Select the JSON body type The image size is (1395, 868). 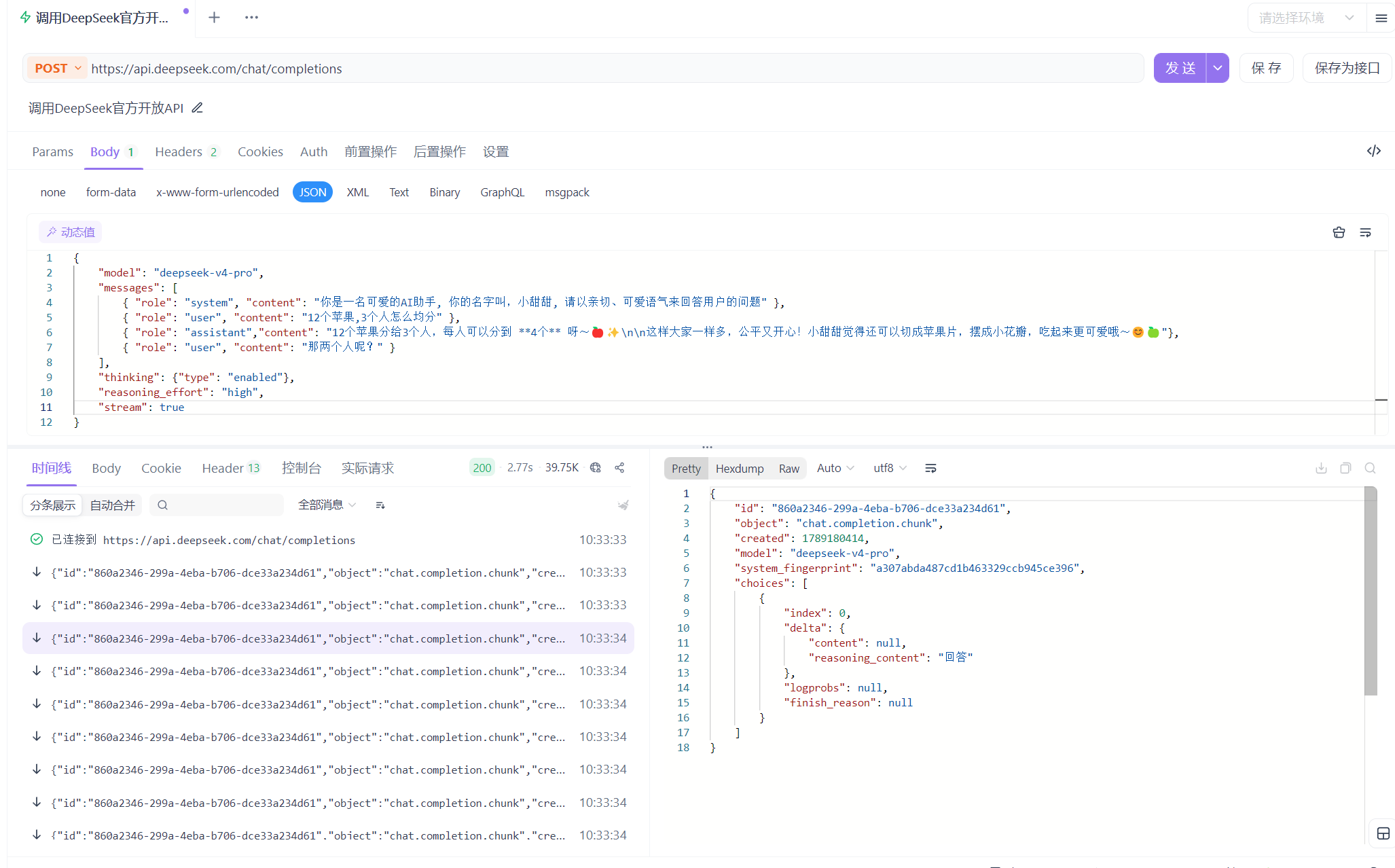(312, 192)
